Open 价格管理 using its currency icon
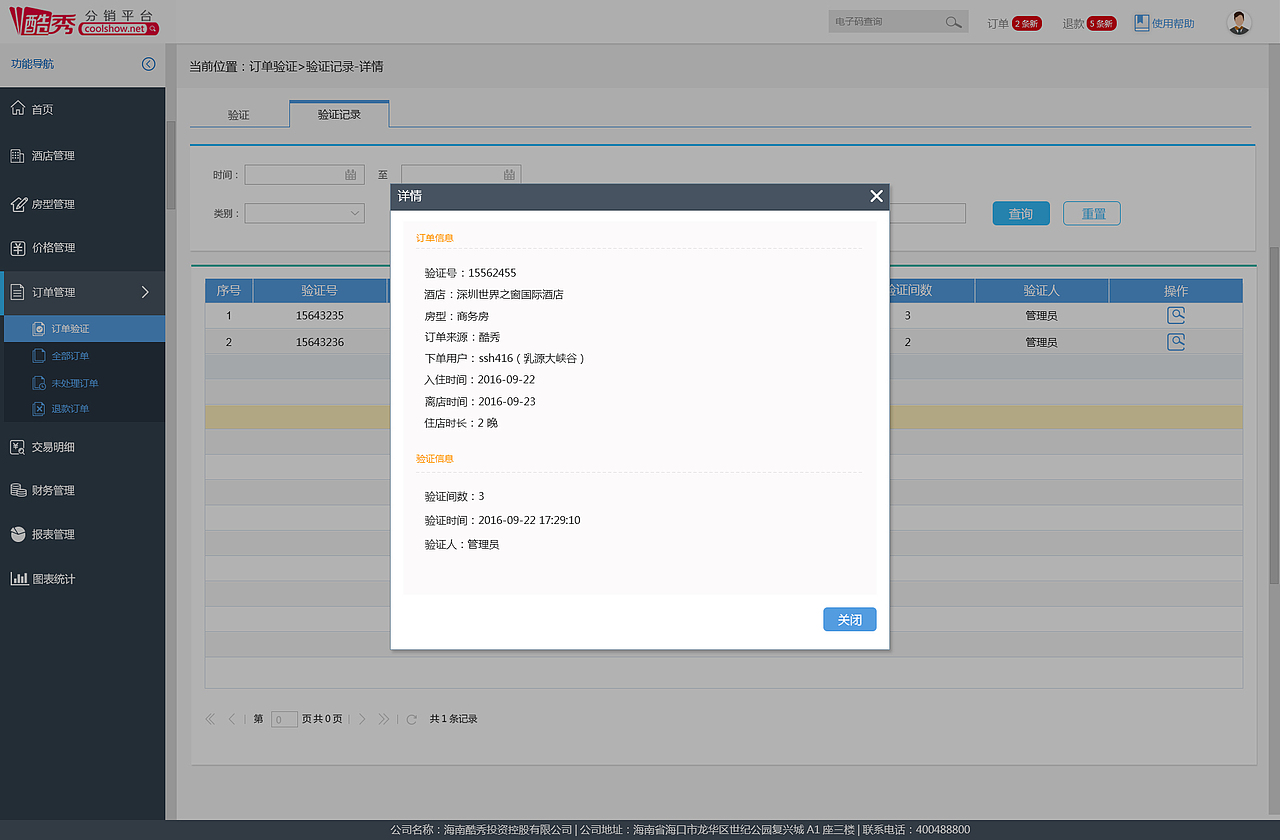Viewport: 1280px width, 840px height. (17, 247)
